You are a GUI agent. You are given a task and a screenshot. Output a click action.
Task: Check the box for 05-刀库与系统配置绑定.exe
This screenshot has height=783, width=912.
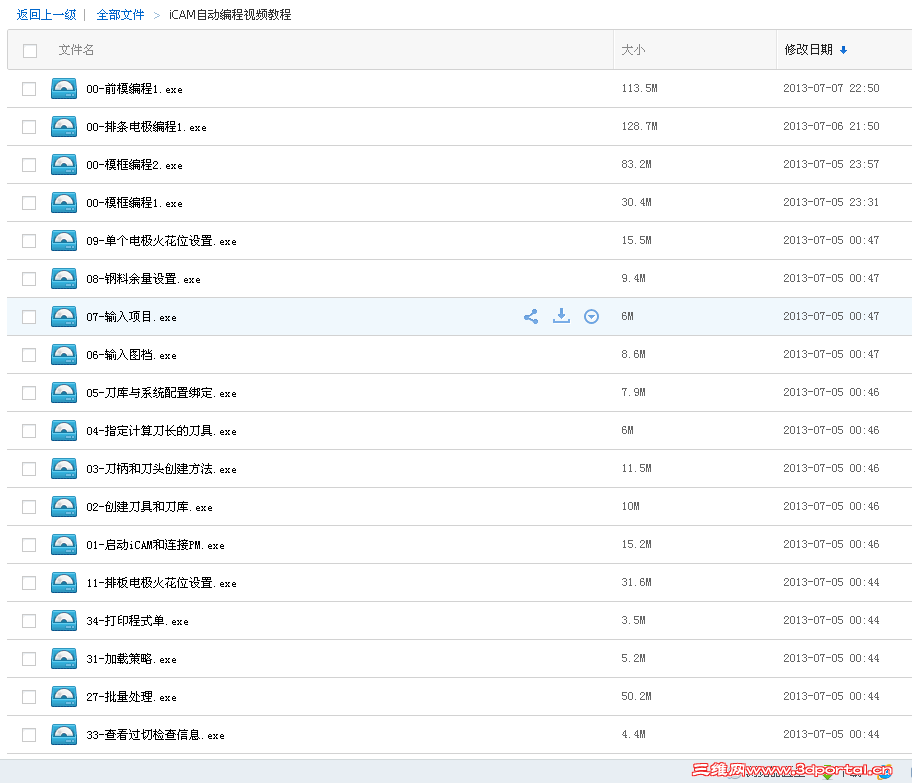tap(29, 393)
